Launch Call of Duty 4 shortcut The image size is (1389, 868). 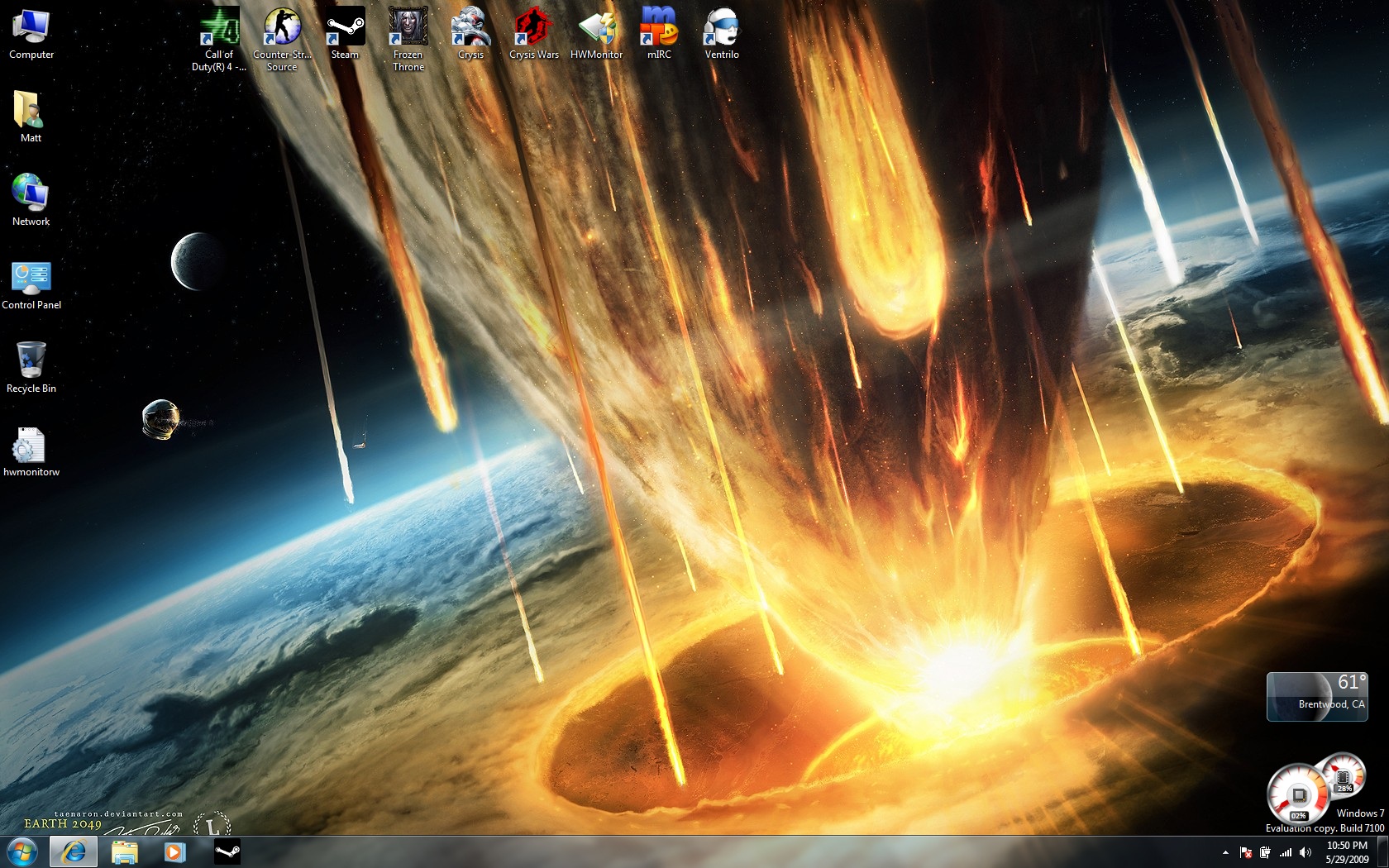pyautogui.click(x=219, y=39)
